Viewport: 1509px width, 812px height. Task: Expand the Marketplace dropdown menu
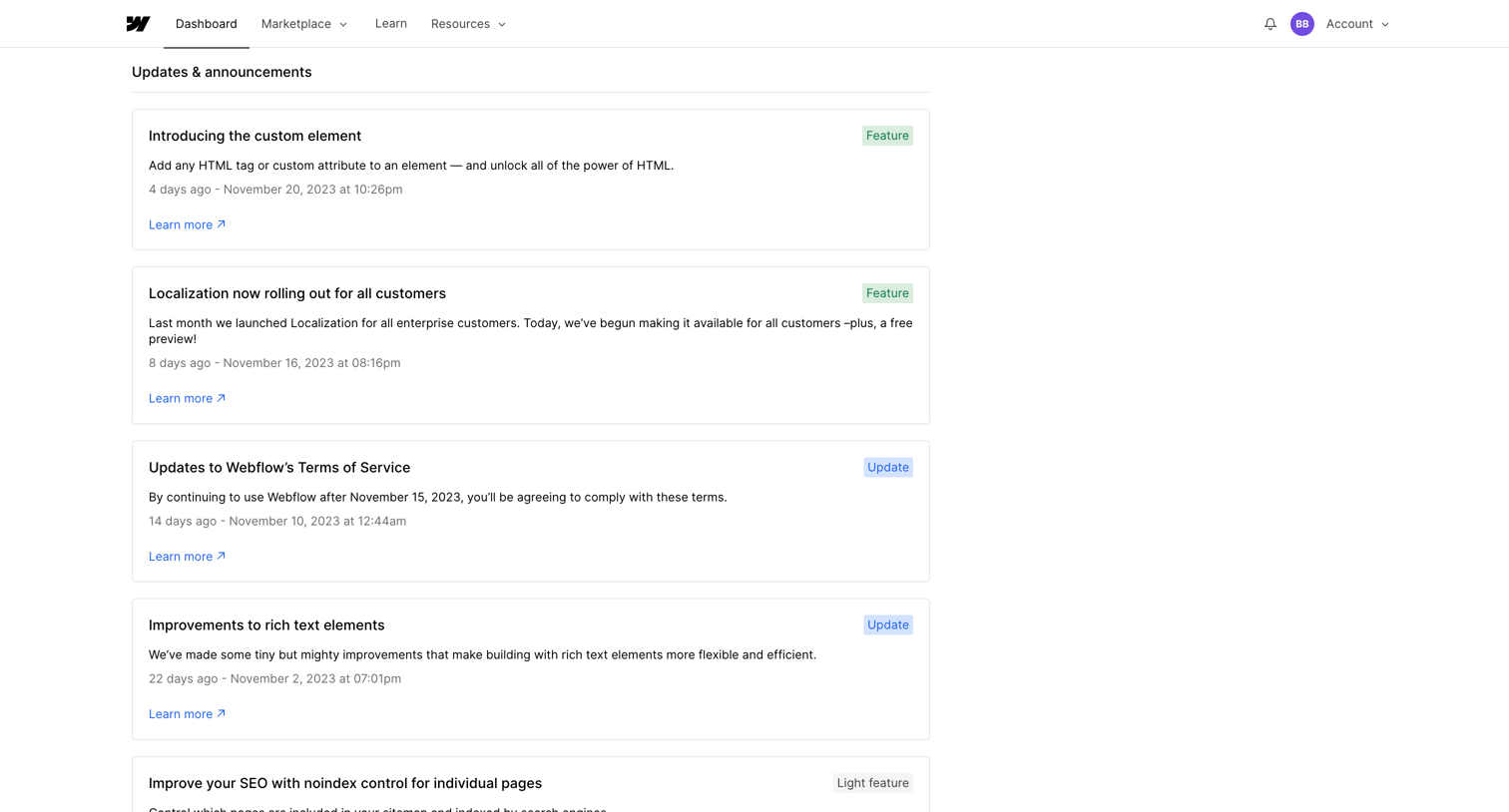coord(304,24)
